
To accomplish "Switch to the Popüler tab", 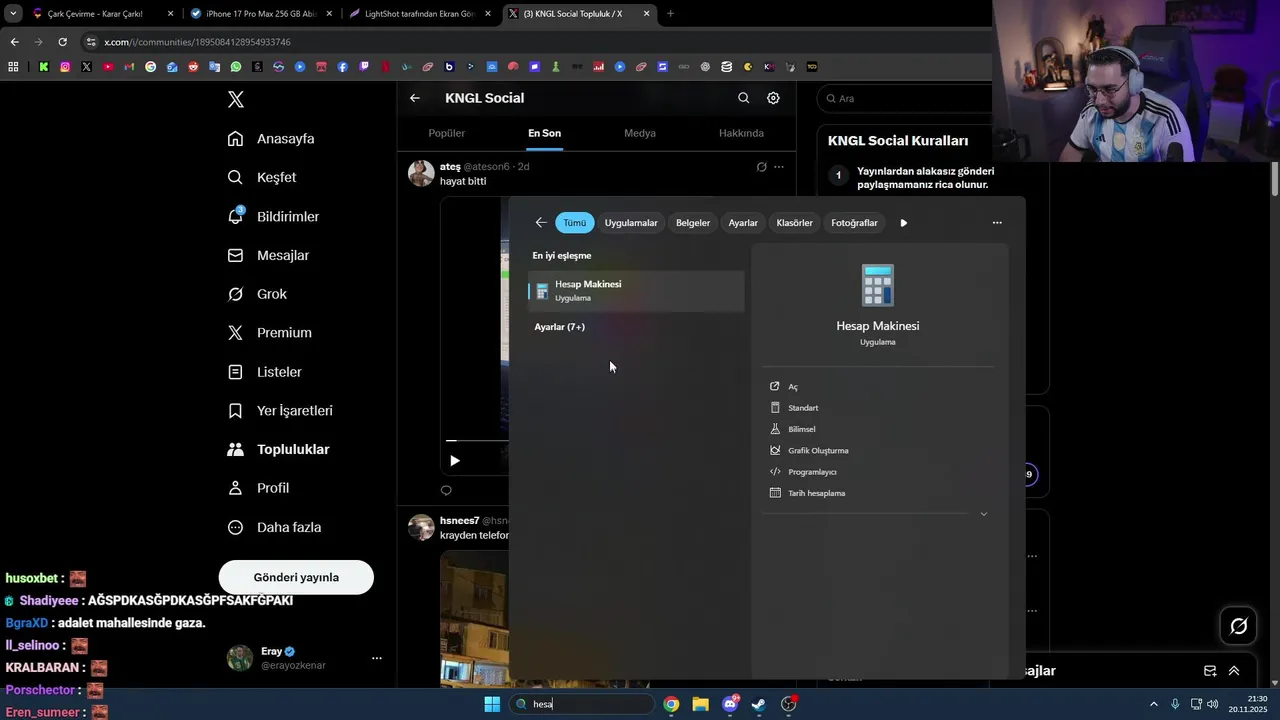I will tap(447, 133).
